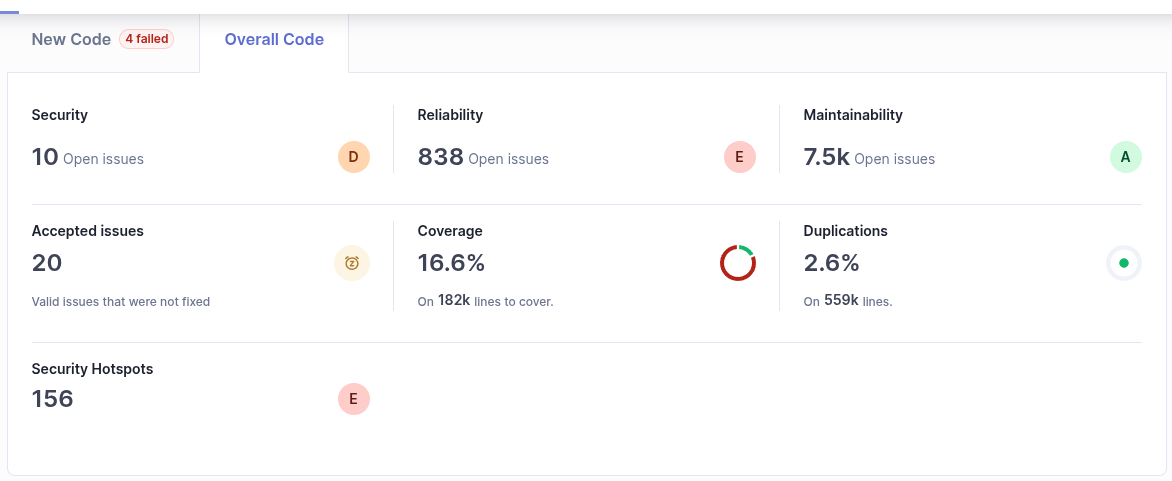Open the 156 Security Hotspots link
1172x481 pixels.
pos(53,399)
